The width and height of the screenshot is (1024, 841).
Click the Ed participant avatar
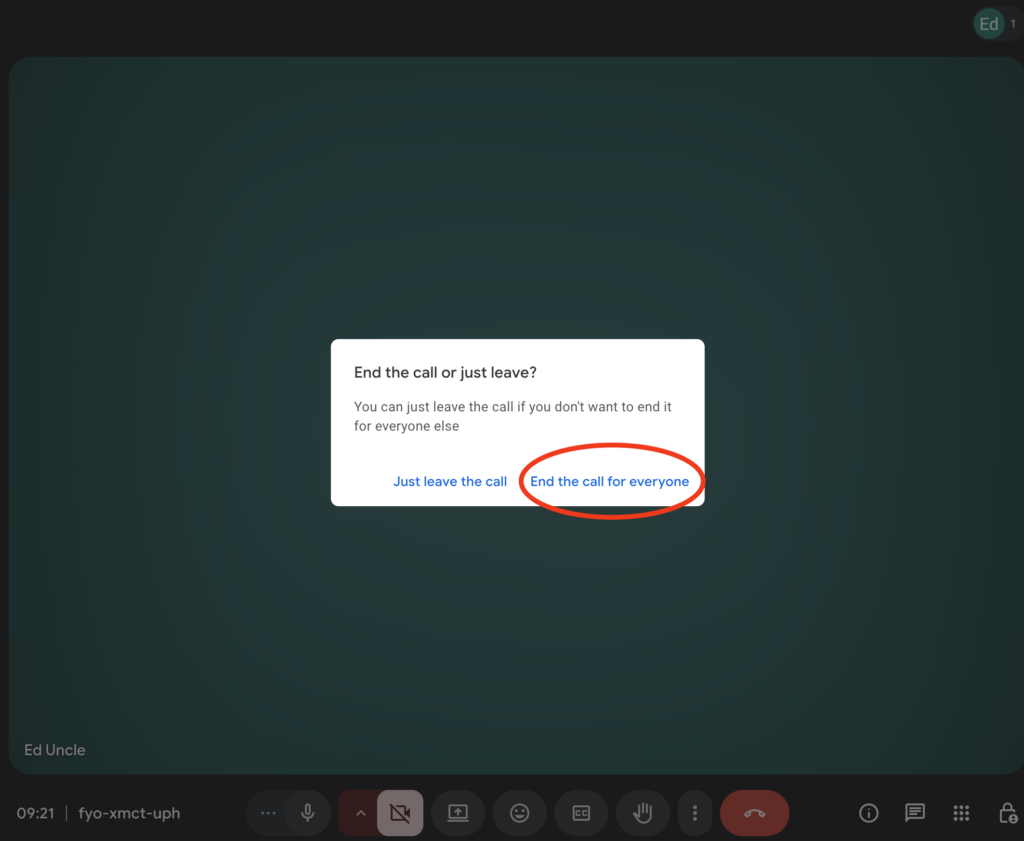[988, 24]
